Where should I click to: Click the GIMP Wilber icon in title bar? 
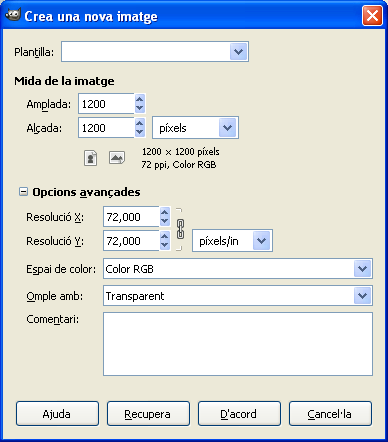(x=13, y=15)
